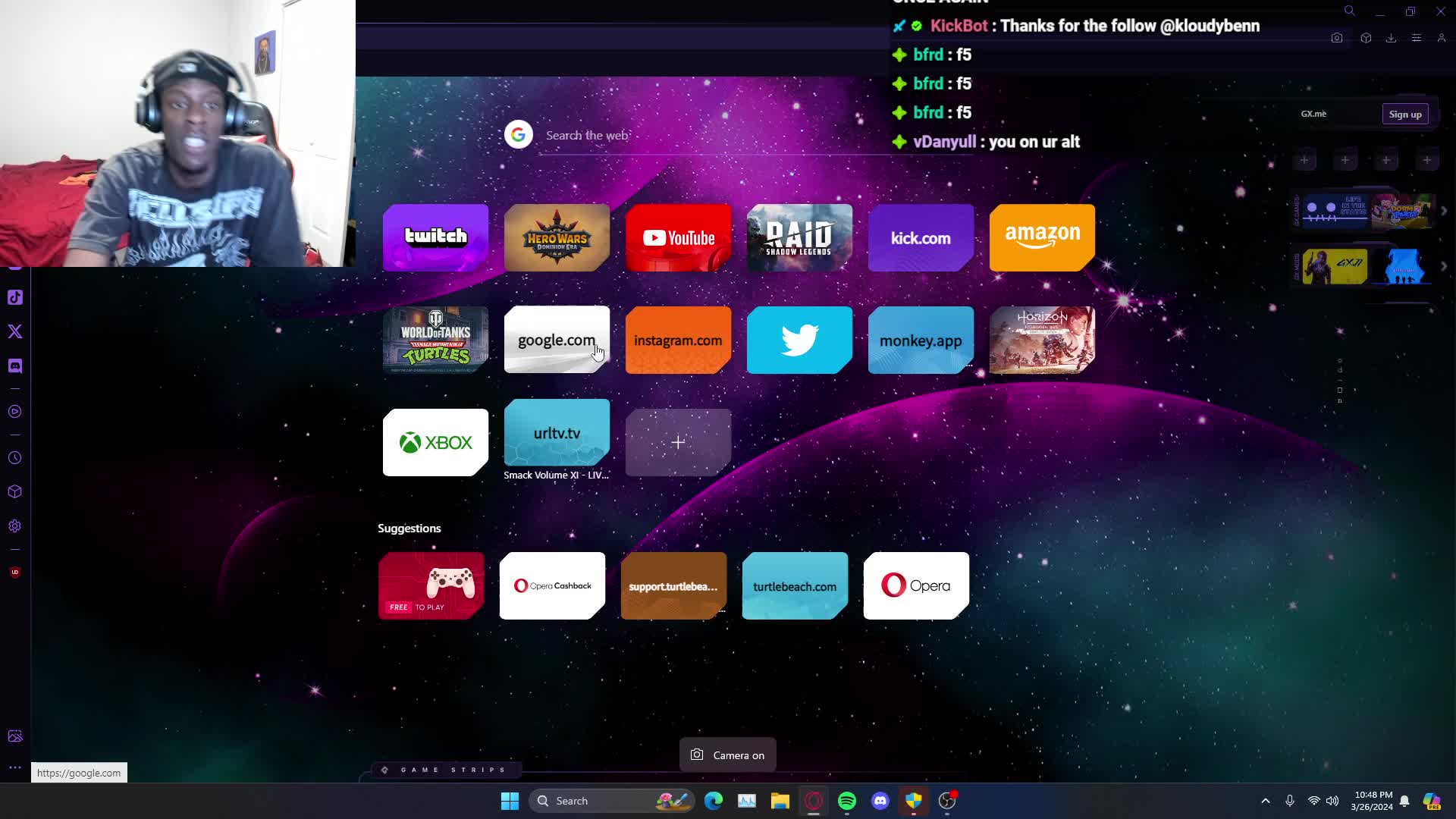This screenshot has width=1456, height=819.
Task: Show hidden system tray icons chevron
Action: (1266, 801)
